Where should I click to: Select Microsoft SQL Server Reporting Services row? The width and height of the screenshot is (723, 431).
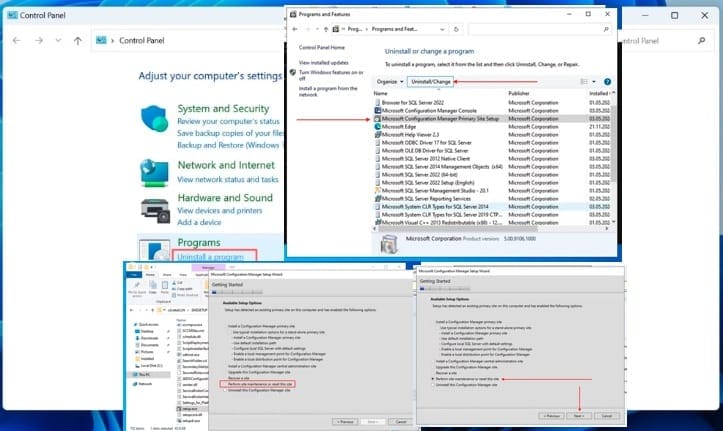(x=492, y=199)
